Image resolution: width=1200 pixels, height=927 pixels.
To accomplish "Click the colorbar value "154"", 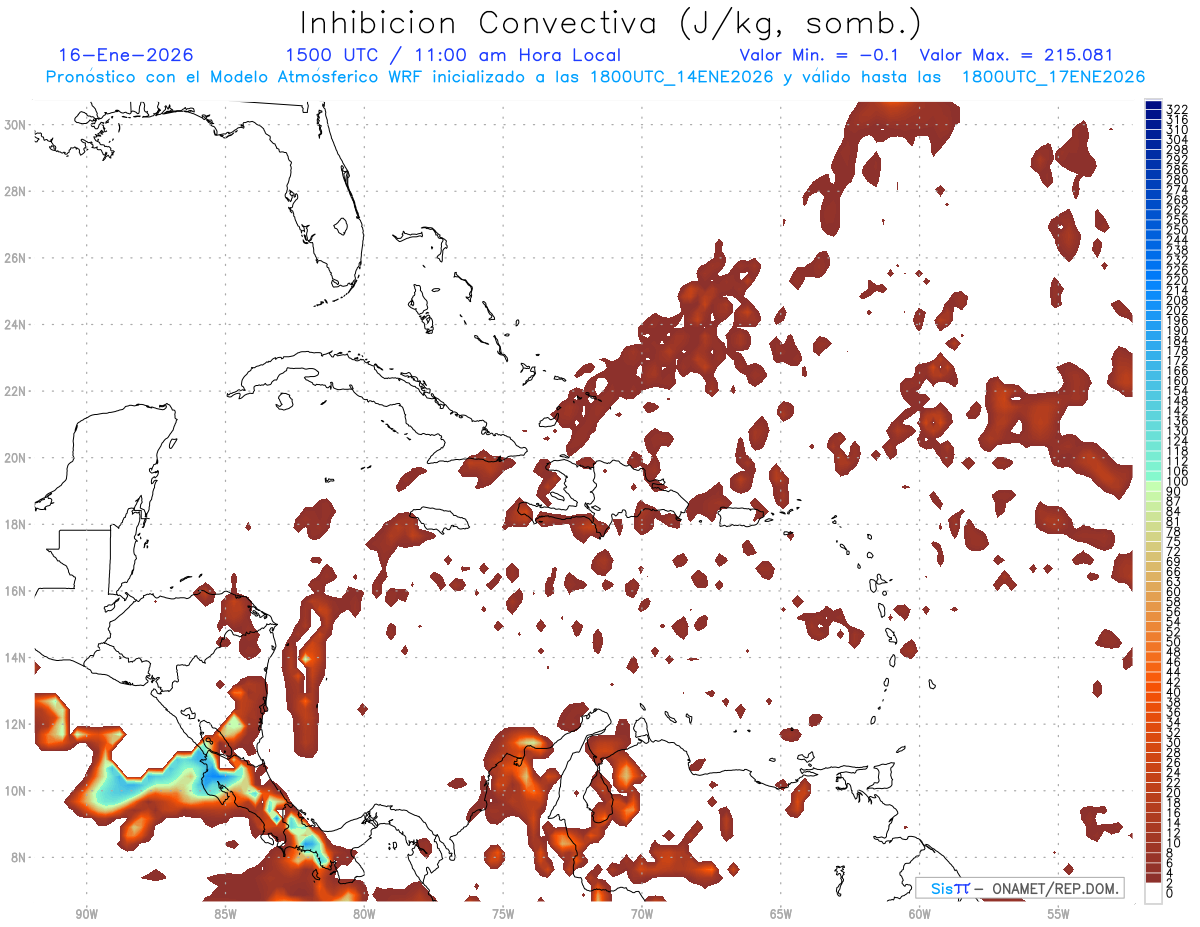I will [x=1176, y=391].
